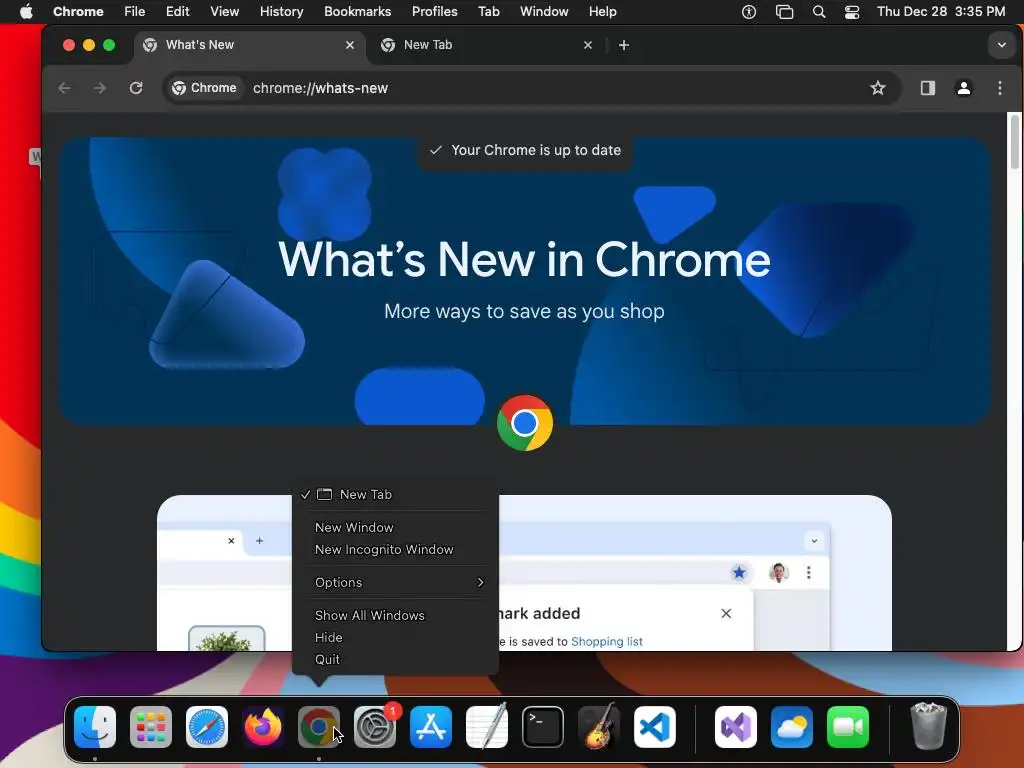Click the Chrome logo on the page
The image size is (1024, 768).
[x=524, y=423]
